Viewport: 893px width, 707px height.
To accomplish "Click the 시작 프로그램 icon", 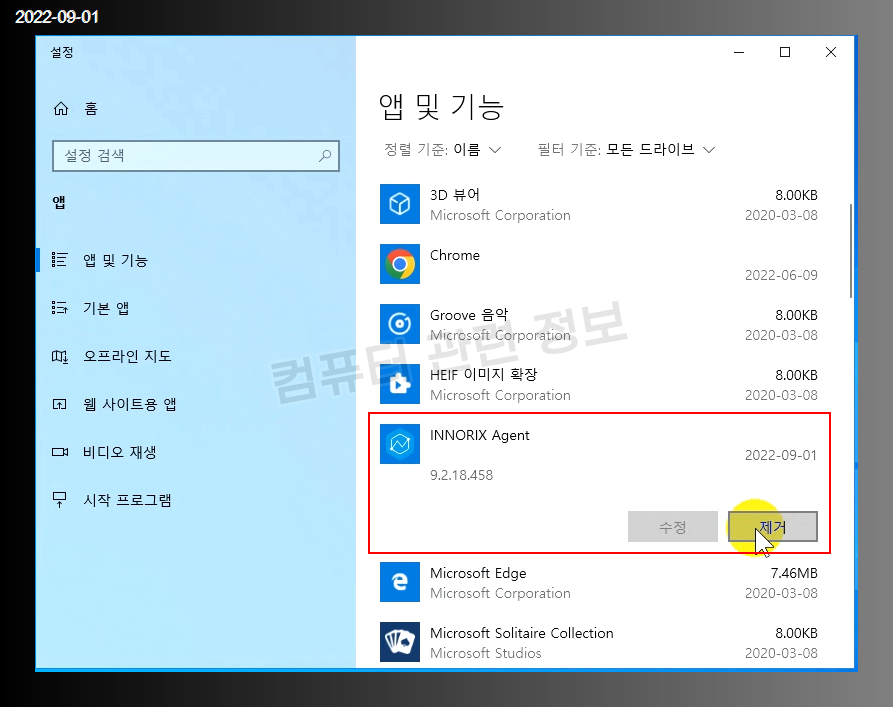I will point(60,500).
